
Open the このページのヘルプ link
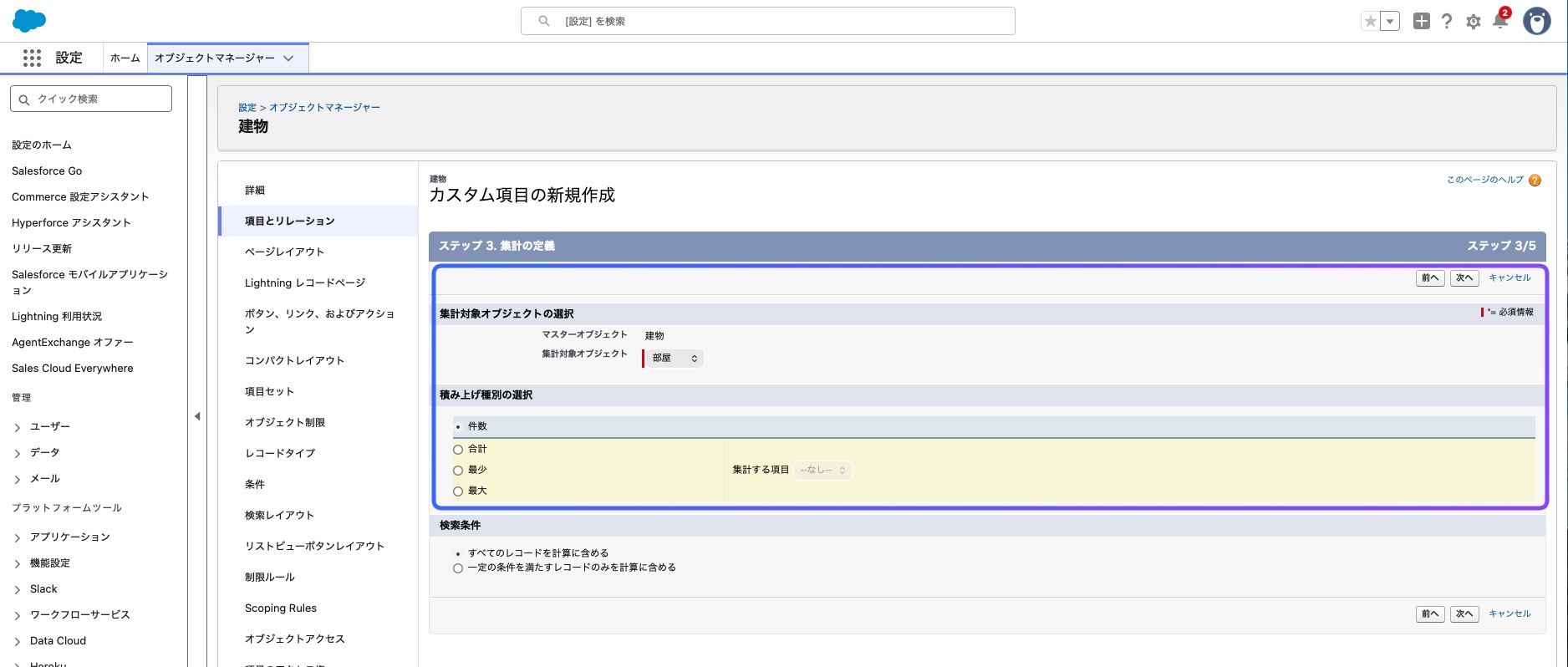(x=1485, y=180)
